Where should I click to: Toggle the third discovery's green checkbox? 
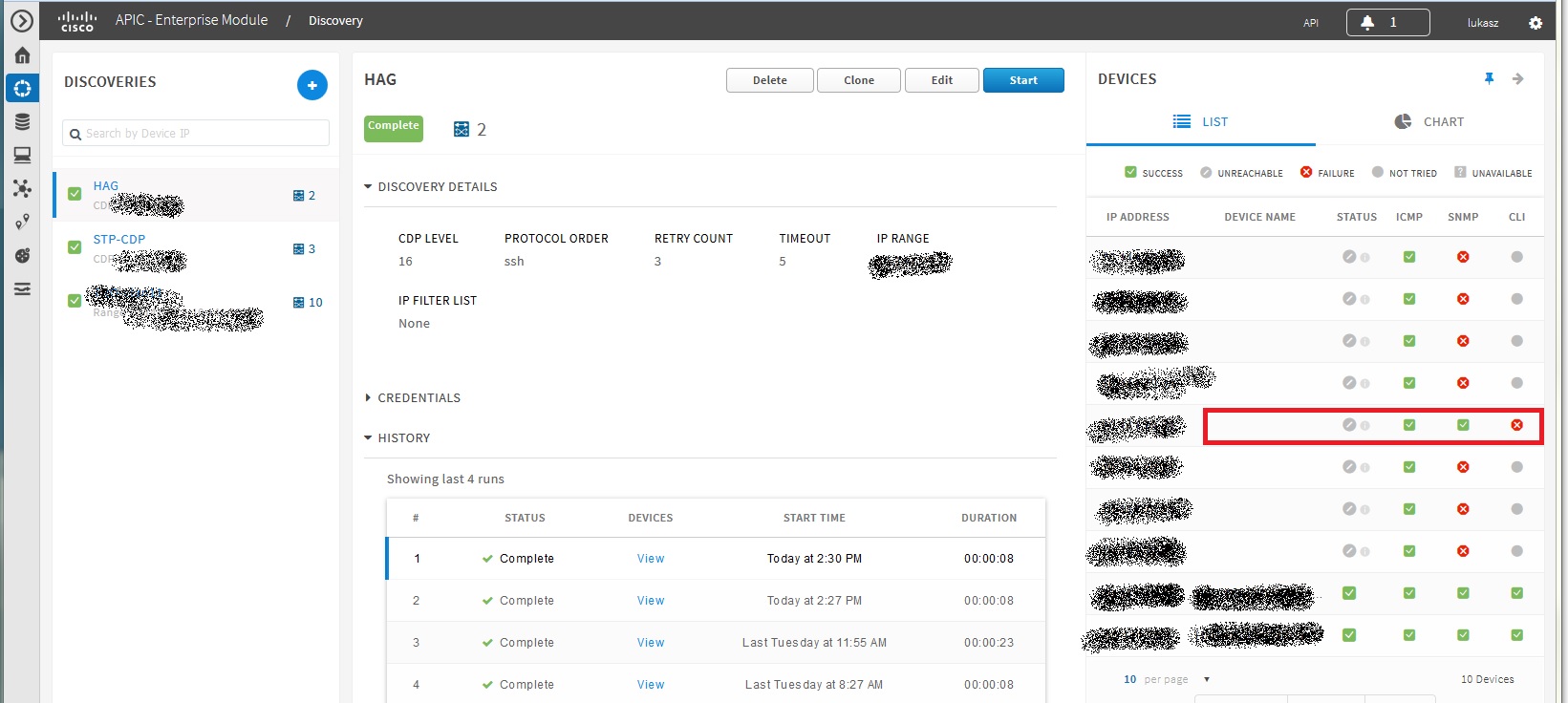pyautogui.click(x=75, y=301)
